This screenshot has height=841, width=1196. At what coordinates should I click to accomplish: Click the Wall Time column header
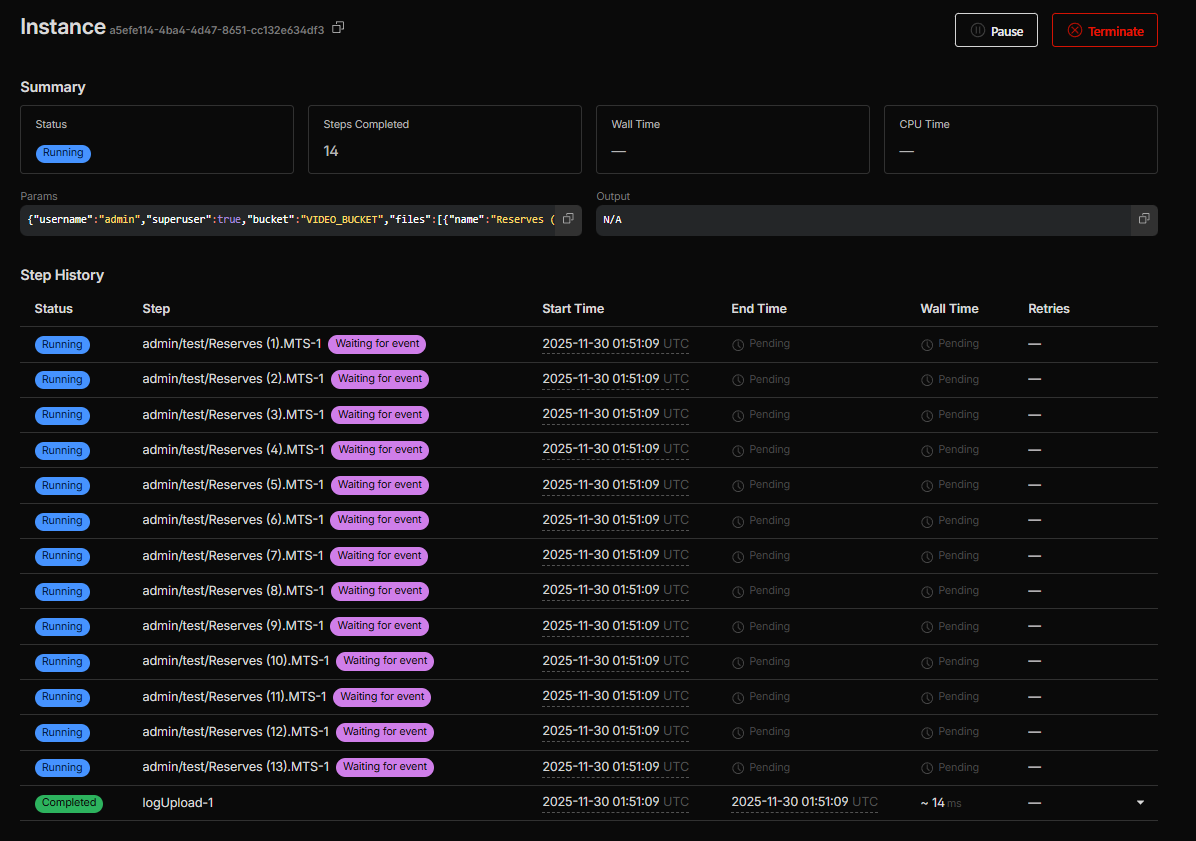click(949, 309)
